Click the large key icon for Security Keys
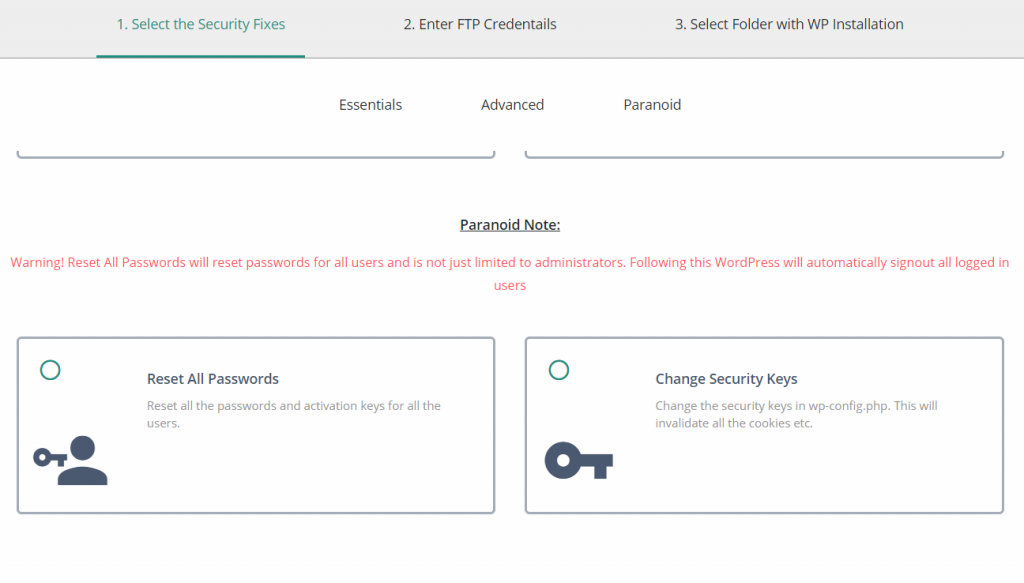Image resolution: width=1024 pixels, height=583 pixels. click(x=579, y=460)
